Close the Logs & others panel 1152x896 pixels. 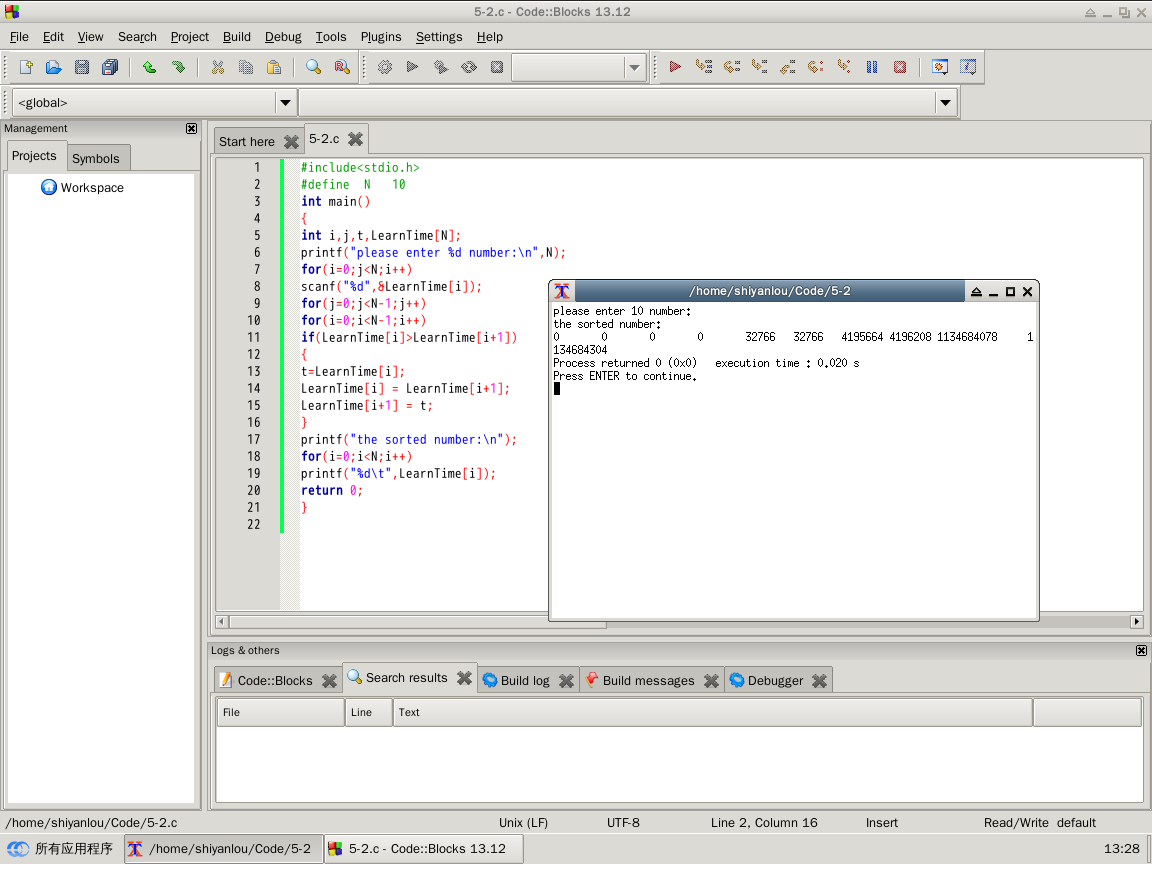tap(1141, 651)
